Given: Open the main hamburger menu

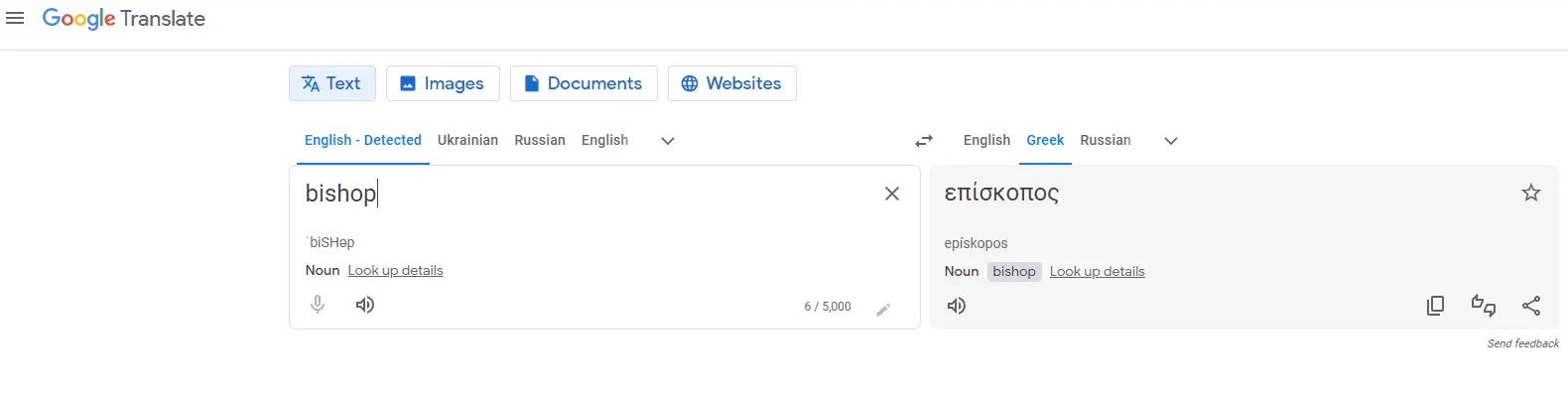Looking at the screenshot, I should [15, 18].
